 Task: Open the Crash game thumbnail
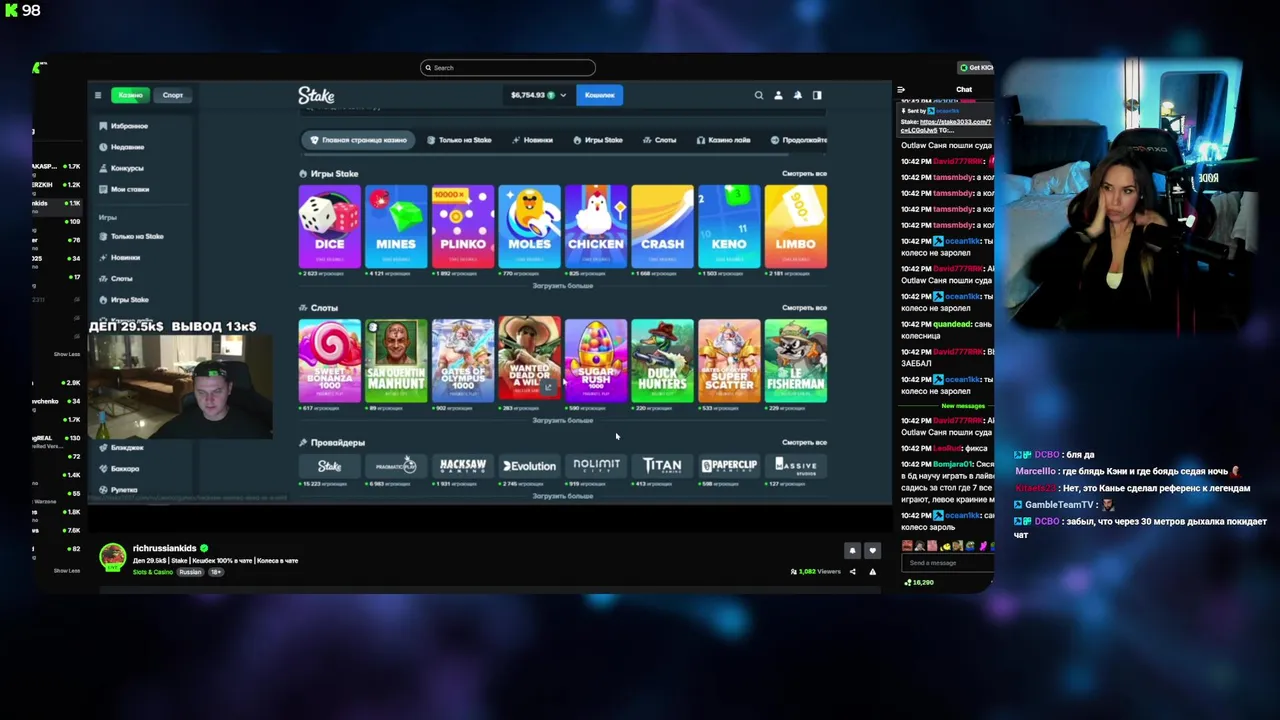pos(662,226)
